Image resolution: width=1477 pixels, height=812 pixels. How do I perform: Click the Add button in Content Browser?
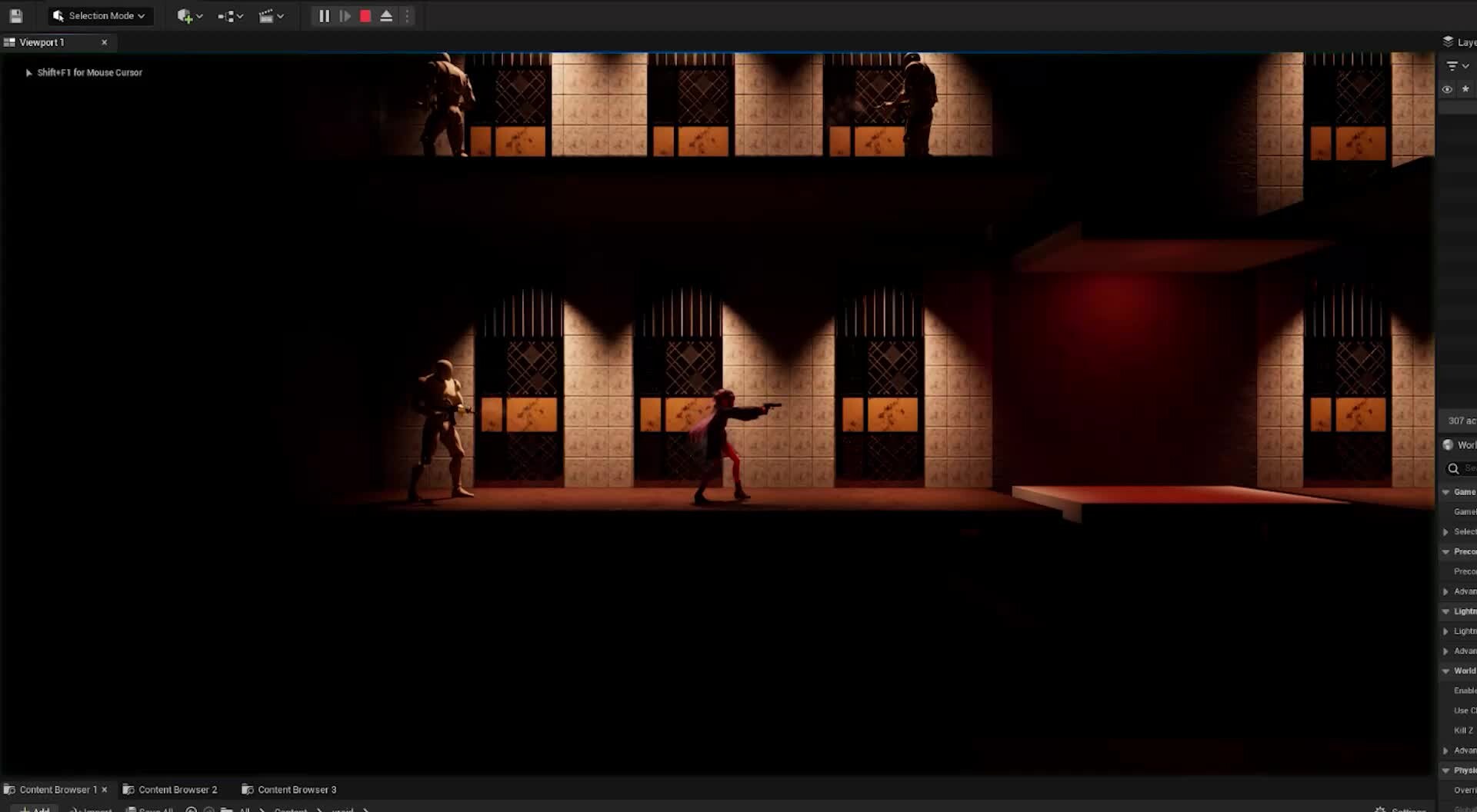(34, 808)
